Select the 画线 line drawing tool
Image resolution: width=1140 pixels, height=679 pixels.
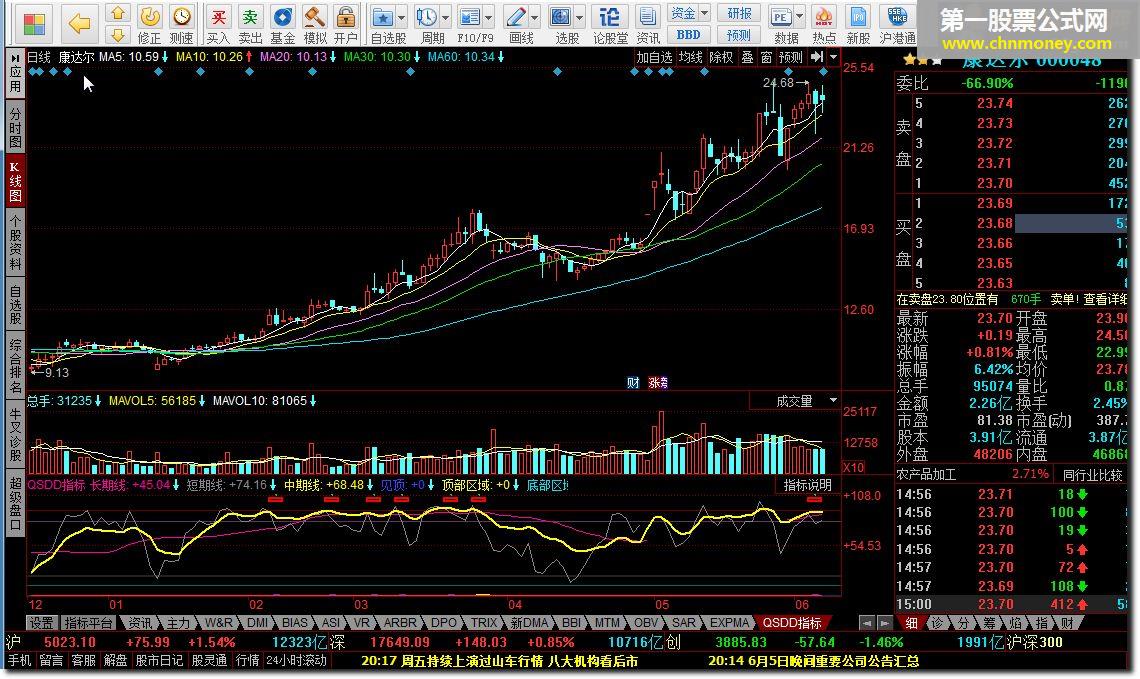pos(517,24)
